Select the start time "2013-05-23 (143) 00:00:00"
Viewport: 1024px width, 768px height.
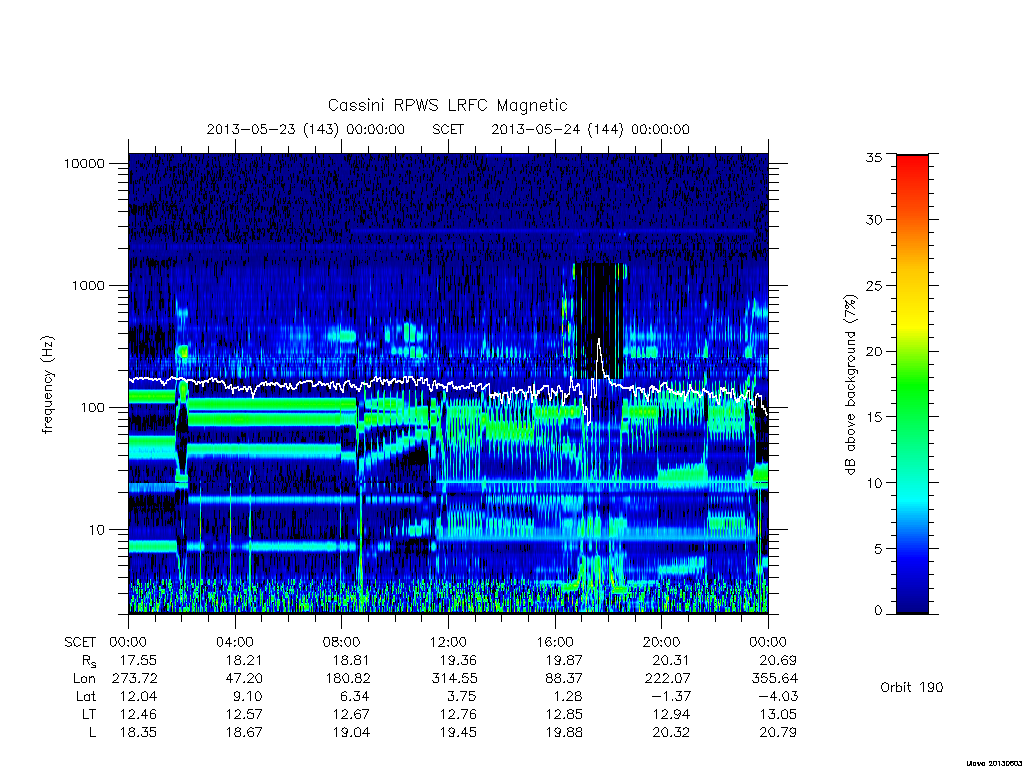click(x=306, y=129)
